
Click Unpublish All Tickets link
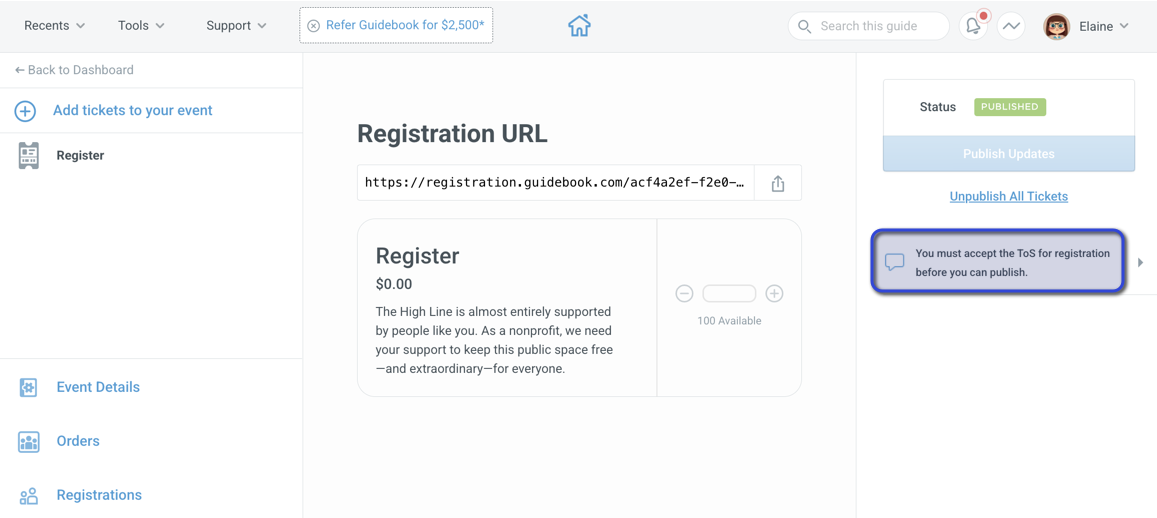tap(1009, 196)
